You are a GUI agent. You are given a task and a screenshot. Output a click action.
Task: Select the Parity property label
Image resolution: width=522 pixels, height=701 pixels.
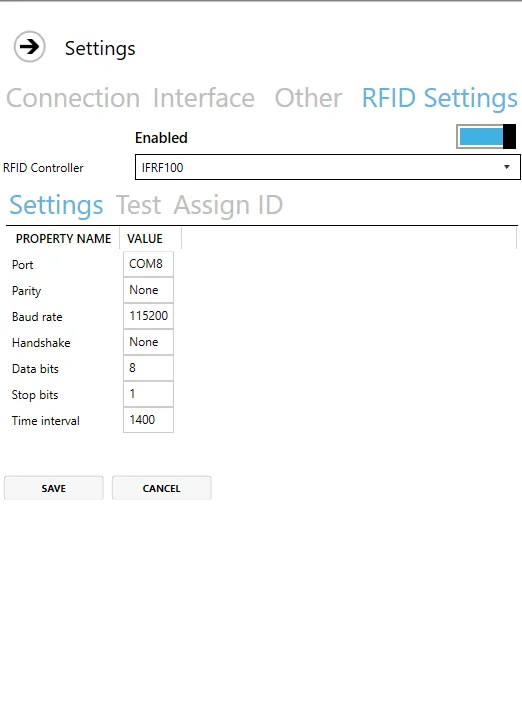pos(26,291)
